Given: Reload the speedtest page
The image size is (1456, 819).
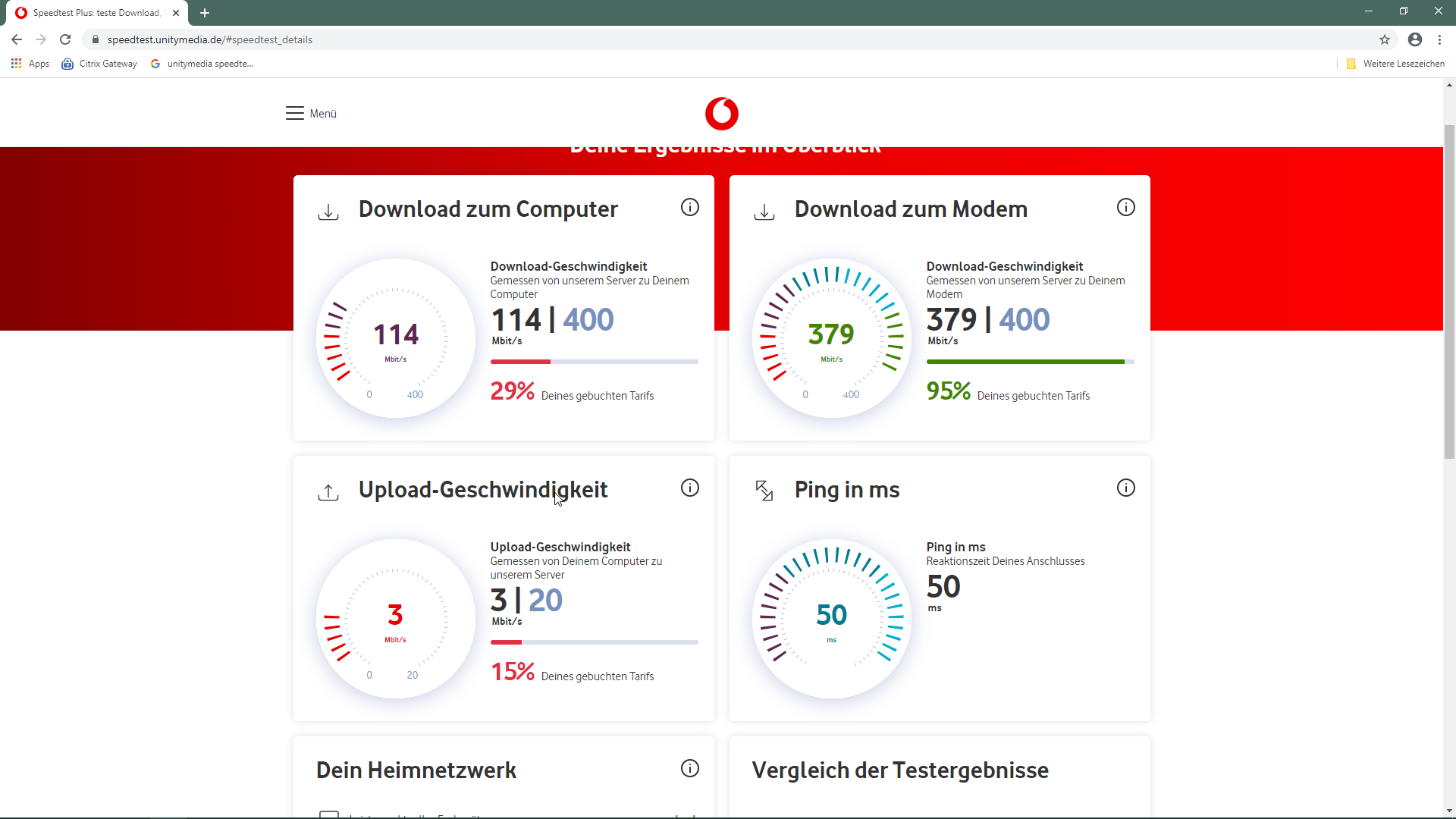Looking at the screenshot, I should tap(65, 39).
